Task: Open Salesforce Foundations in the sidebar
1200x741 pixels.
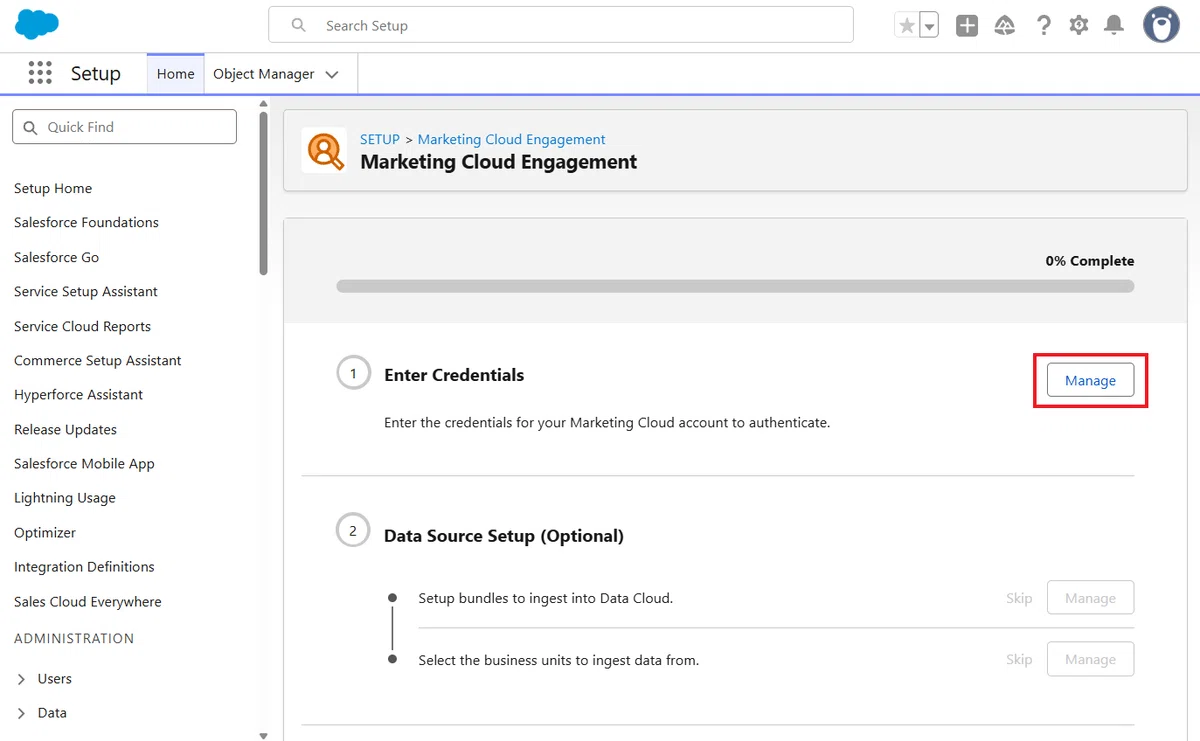Action: 86,222
